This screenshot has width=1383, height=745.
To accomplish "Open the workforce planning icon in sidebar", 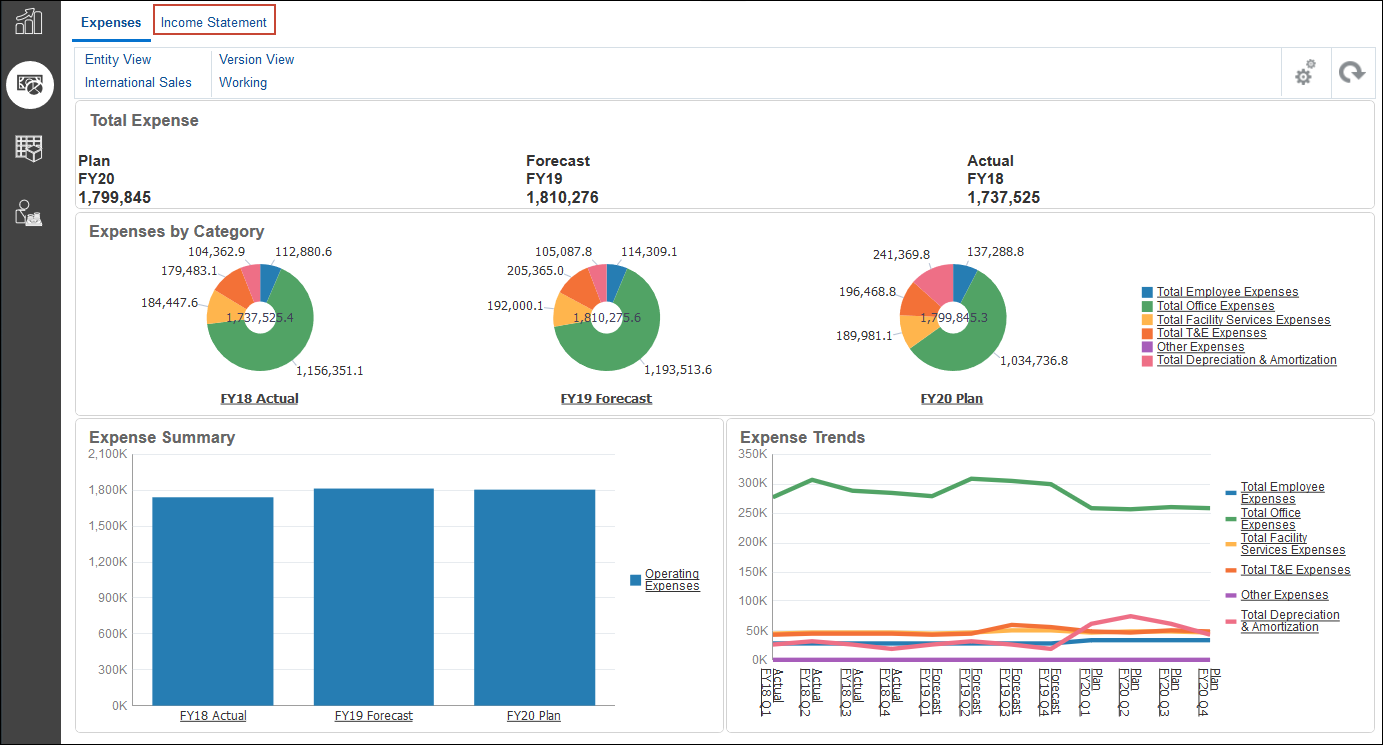I will pyautogui.click(x=30, y=212).
